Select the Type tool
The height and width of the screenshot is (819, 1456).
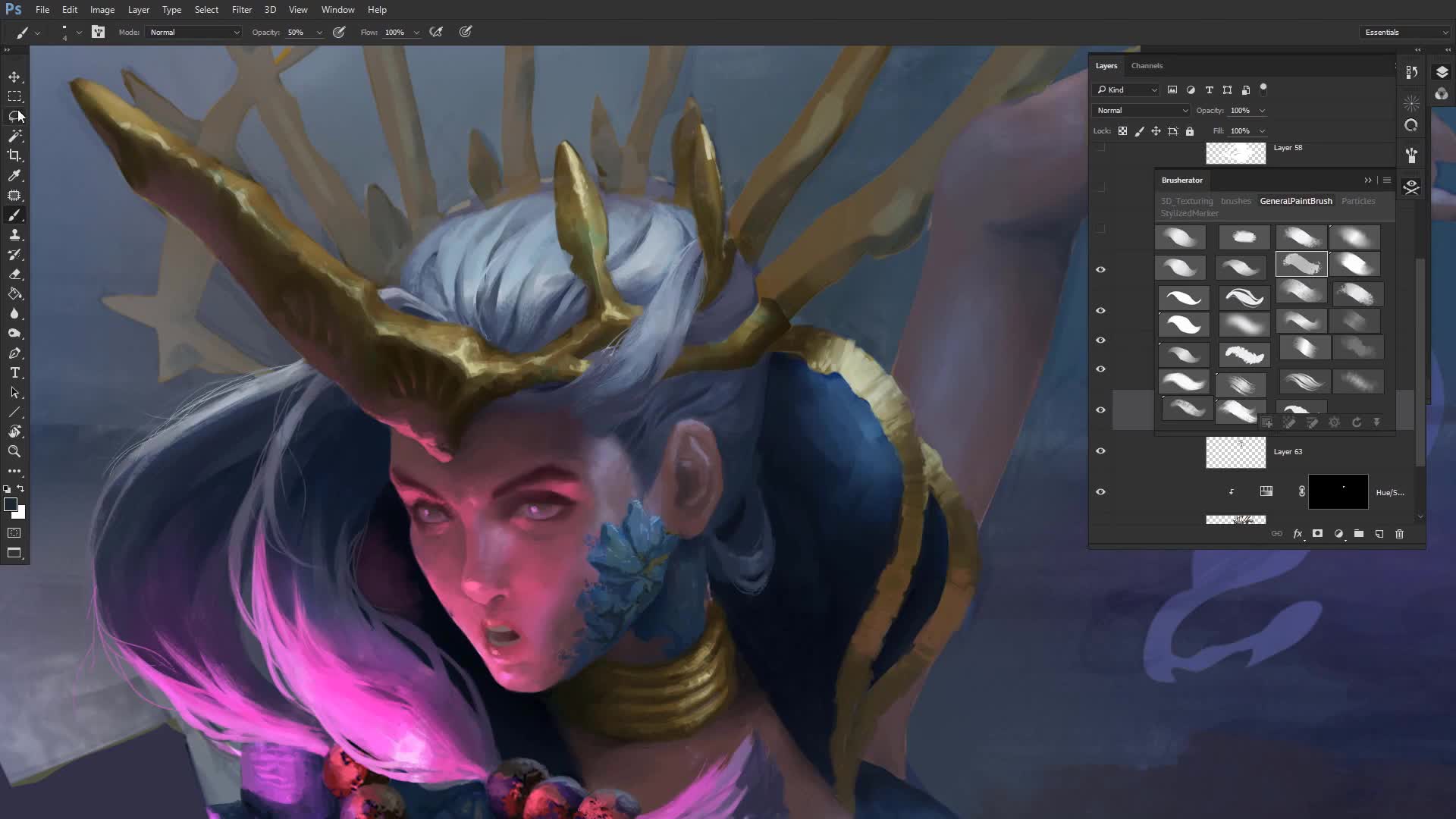14,373
